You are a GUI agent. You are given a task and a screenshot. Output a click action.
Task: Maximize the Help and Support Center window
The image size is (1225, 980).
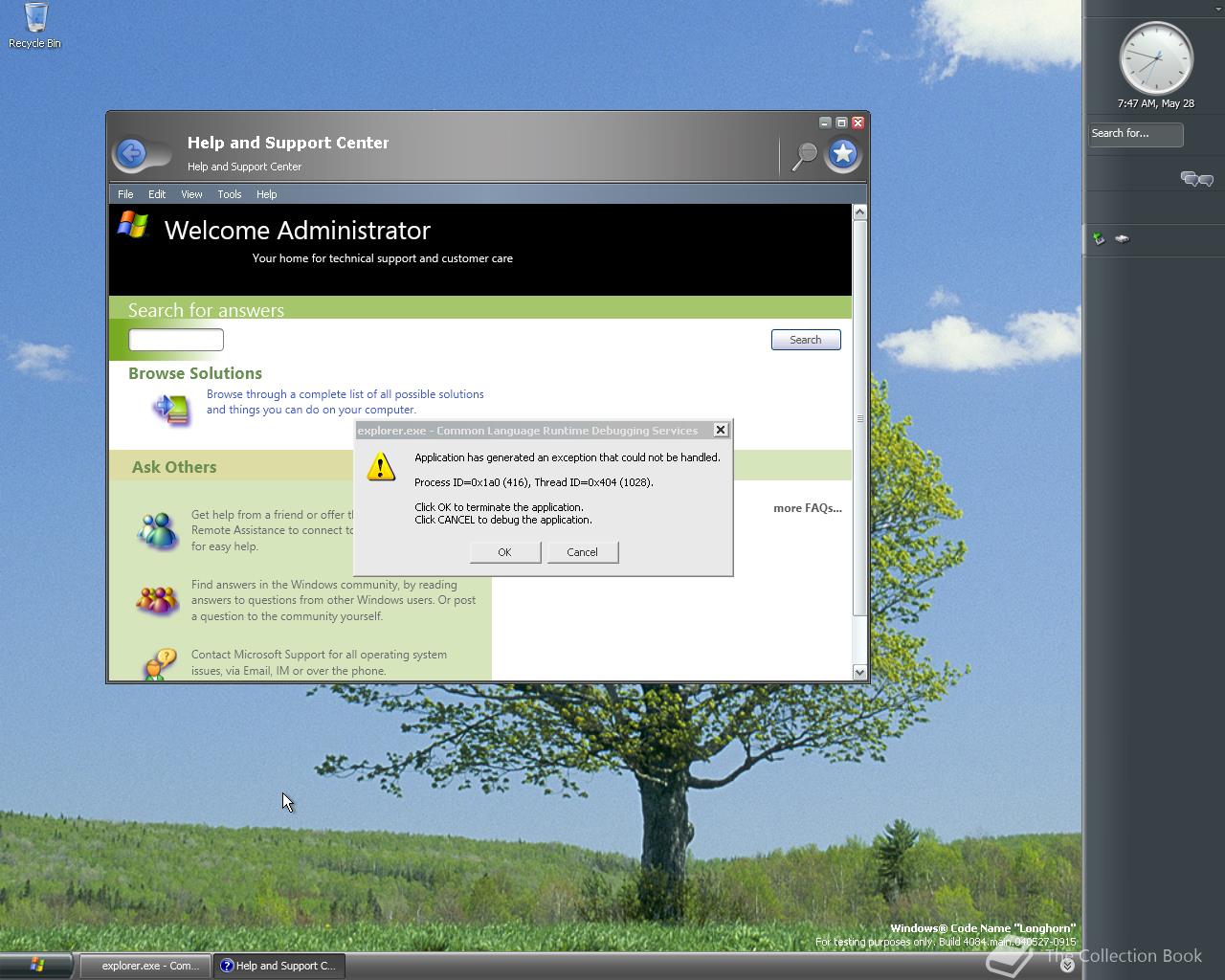[841, 122]
